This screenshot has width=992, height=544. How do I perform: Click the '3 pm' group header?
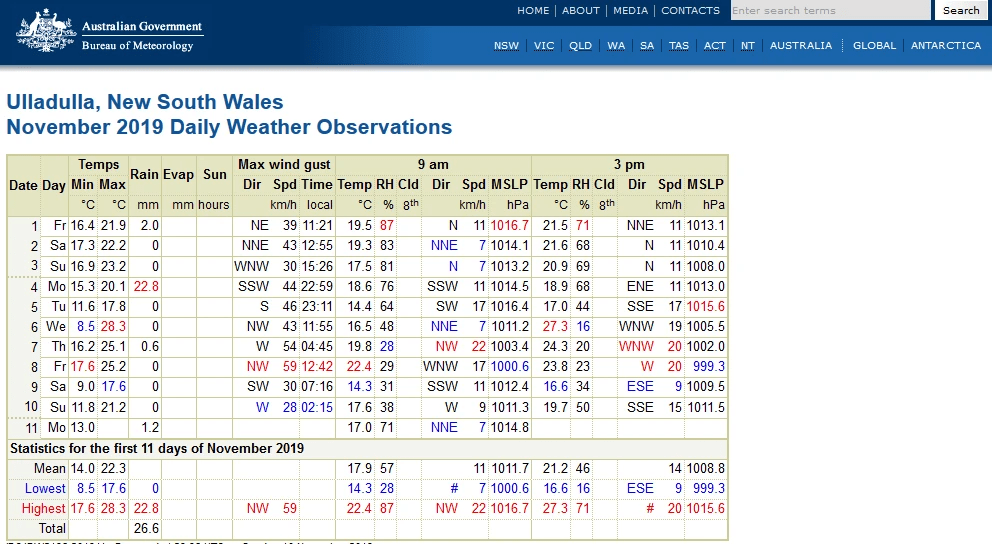[629, 164]
